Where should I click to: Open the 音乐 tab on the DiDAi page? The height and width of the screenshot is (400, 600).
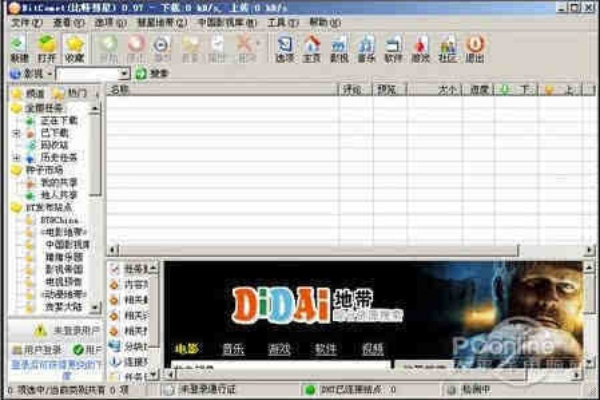(233, 349)
